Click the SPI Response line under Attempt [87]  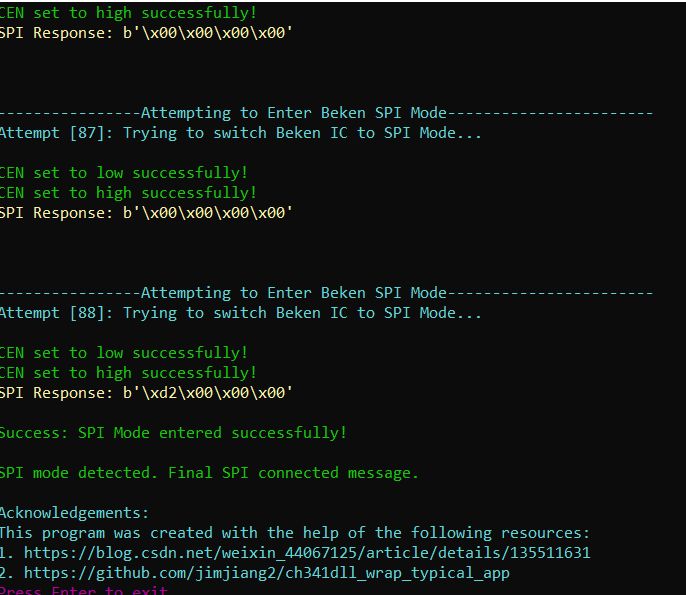click(146, 213)
